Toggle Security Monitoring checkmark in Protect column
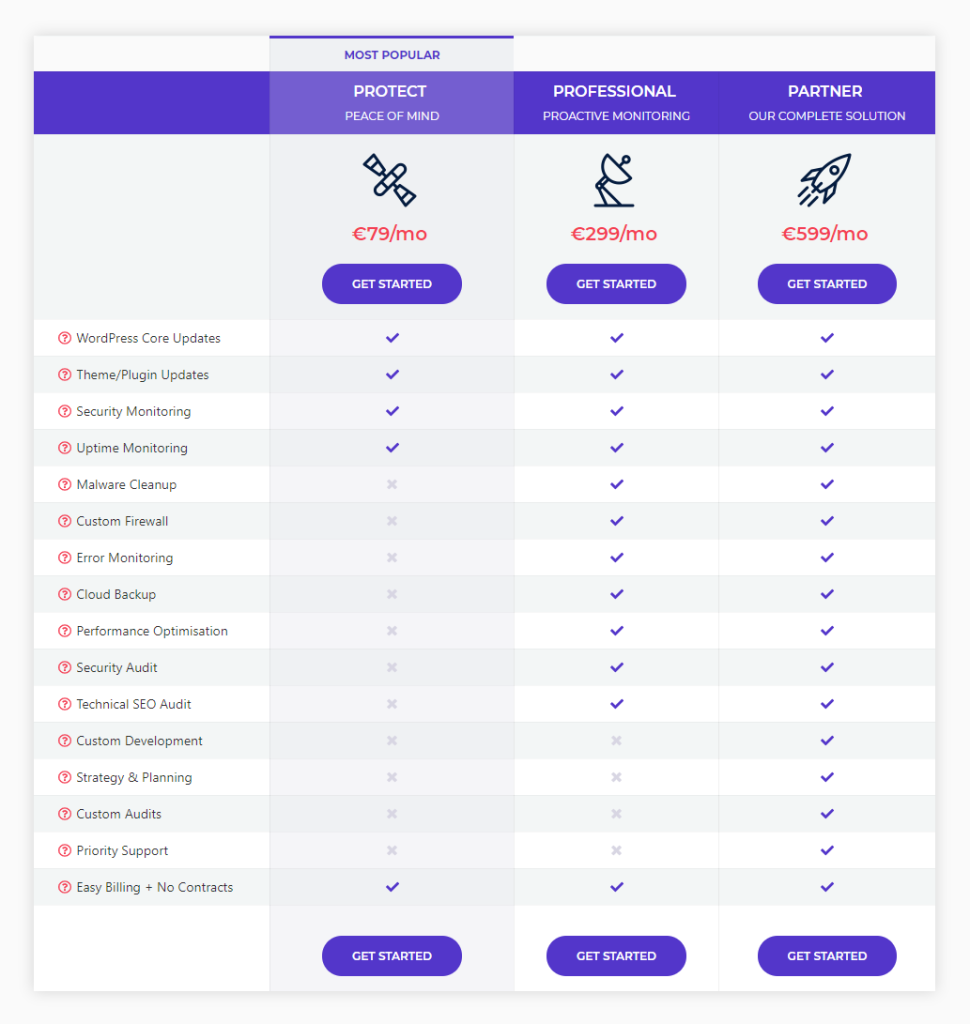970x1024 pixels. [x=391, y=411]
